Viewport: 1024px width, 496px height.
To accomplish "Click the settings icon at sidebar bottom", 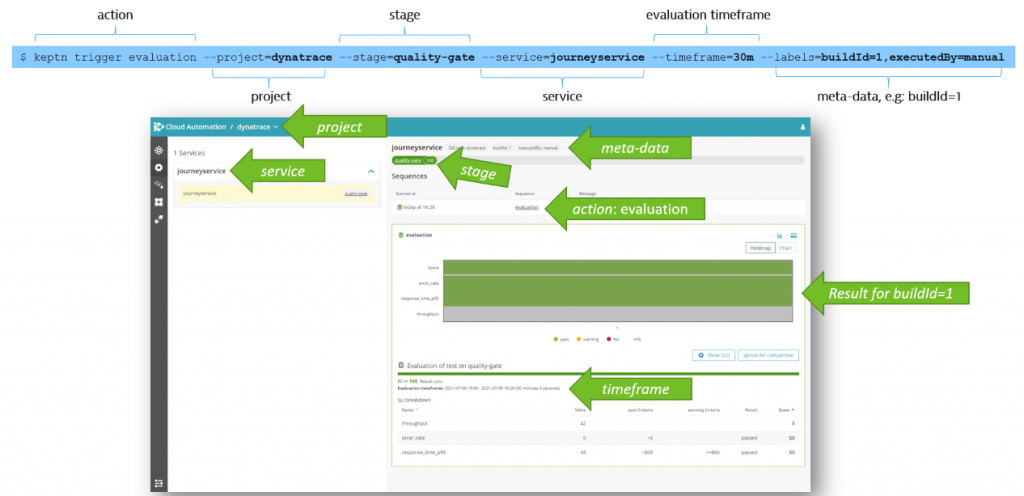I will tap(159, 483).
